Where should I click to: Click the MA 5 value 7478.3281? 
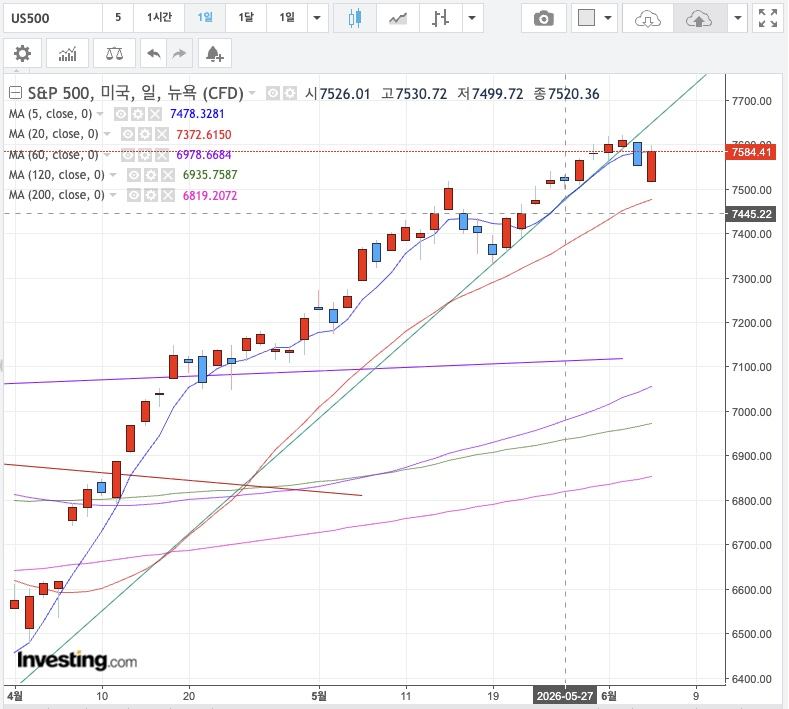pyautogui.click(x=197, y=114)
